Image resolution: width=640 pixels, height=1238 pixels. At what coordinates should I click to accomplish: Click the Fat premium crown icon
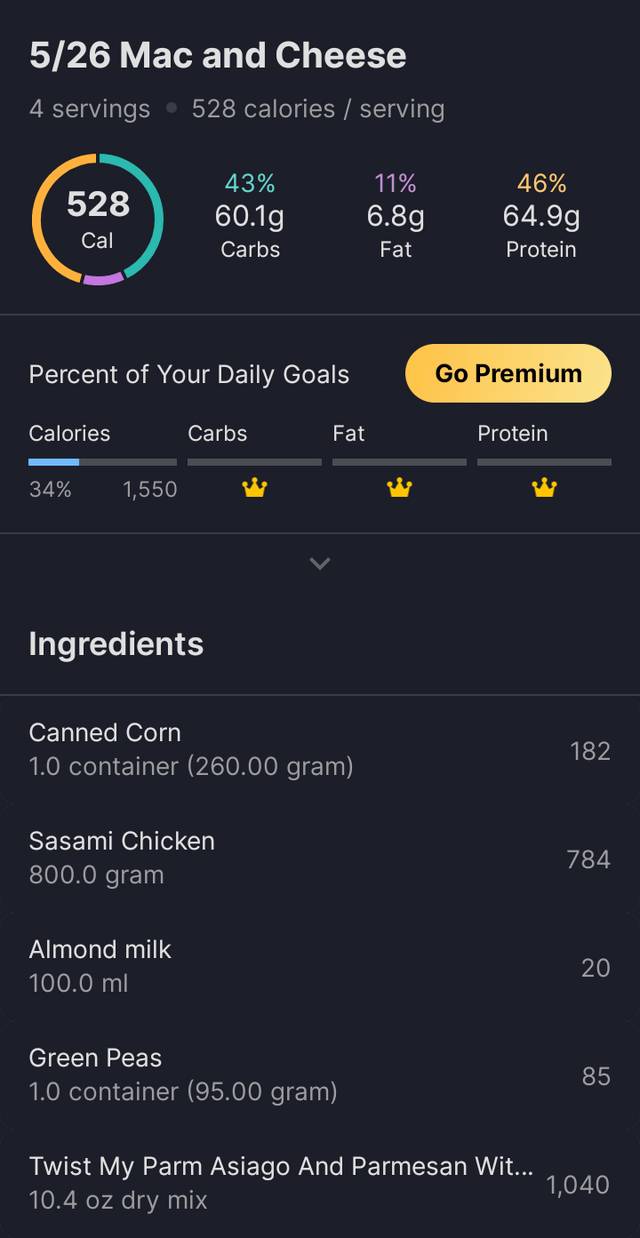pos(399,488)
